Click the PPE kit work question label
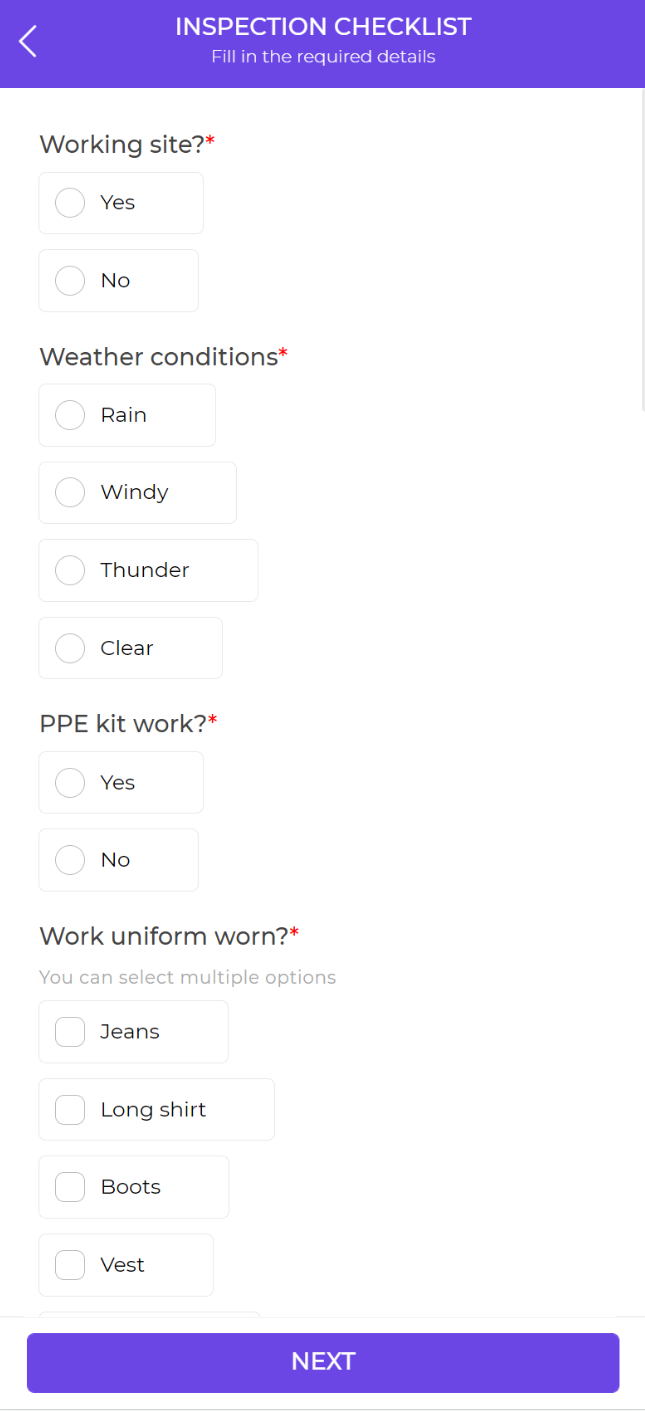Screen dimensions: 645x1411 (x=123, y=724)
